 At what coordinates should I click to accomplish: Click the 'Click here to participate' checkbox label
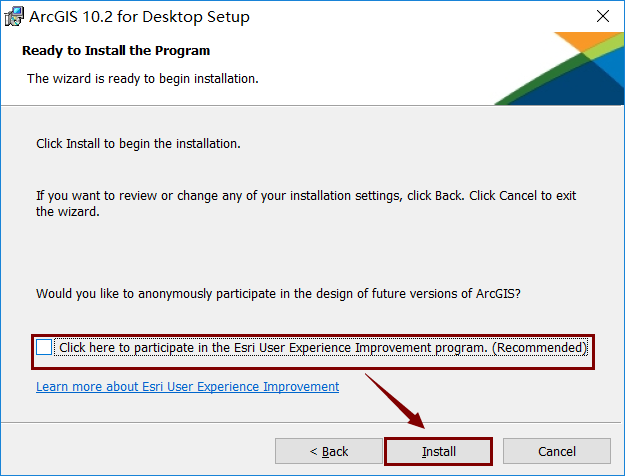point(270,348)
